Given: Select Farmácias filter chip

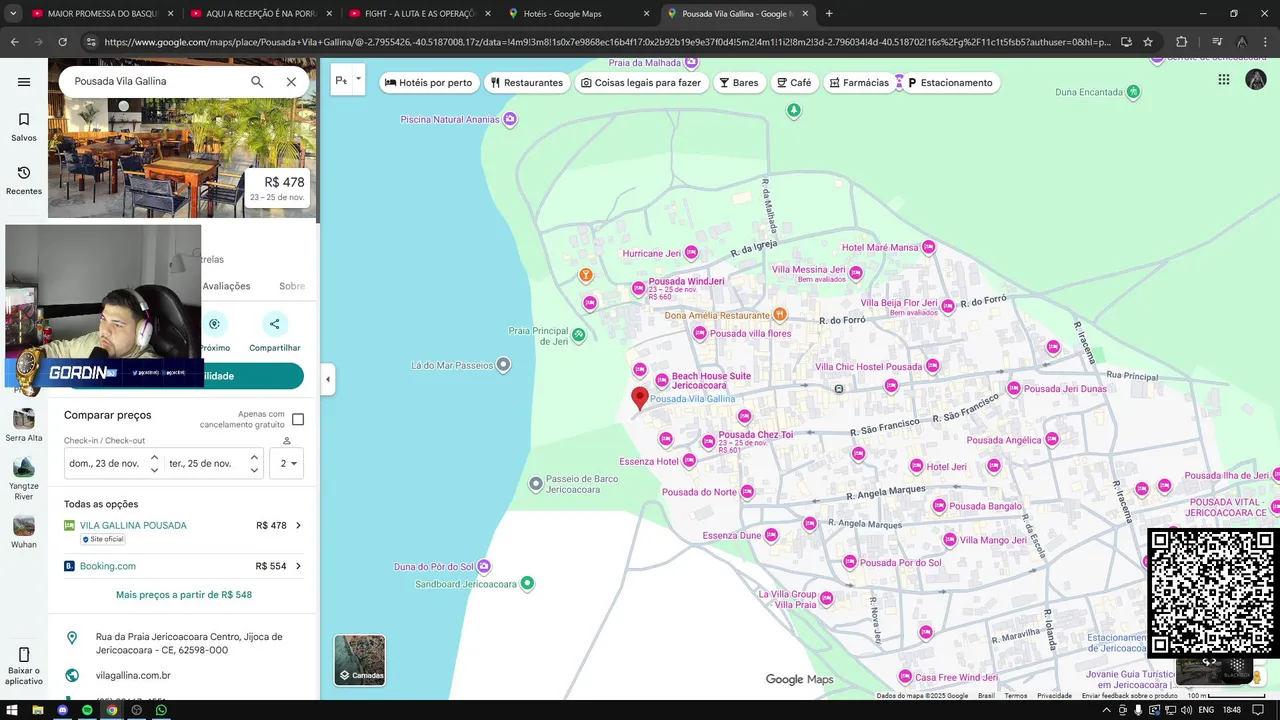Looking at the screenshot, I should point(858,83).
